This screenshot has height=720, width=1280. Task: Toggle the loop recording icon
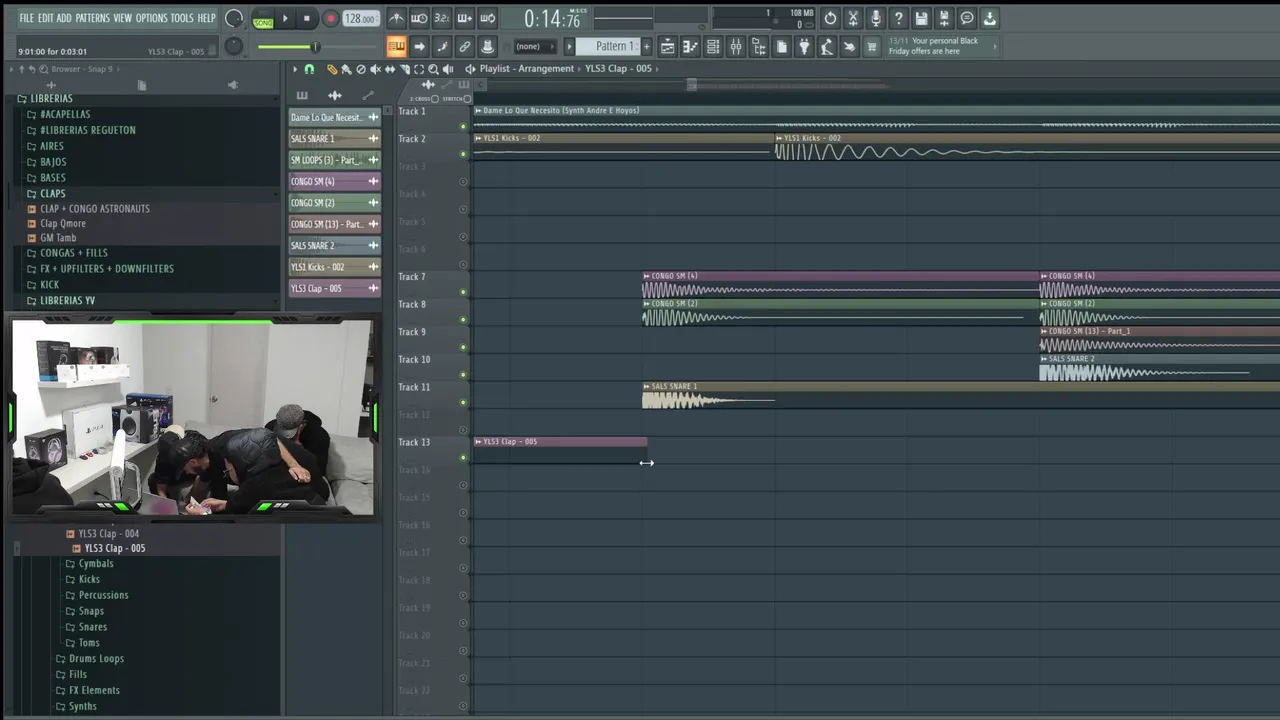[487, 18]
